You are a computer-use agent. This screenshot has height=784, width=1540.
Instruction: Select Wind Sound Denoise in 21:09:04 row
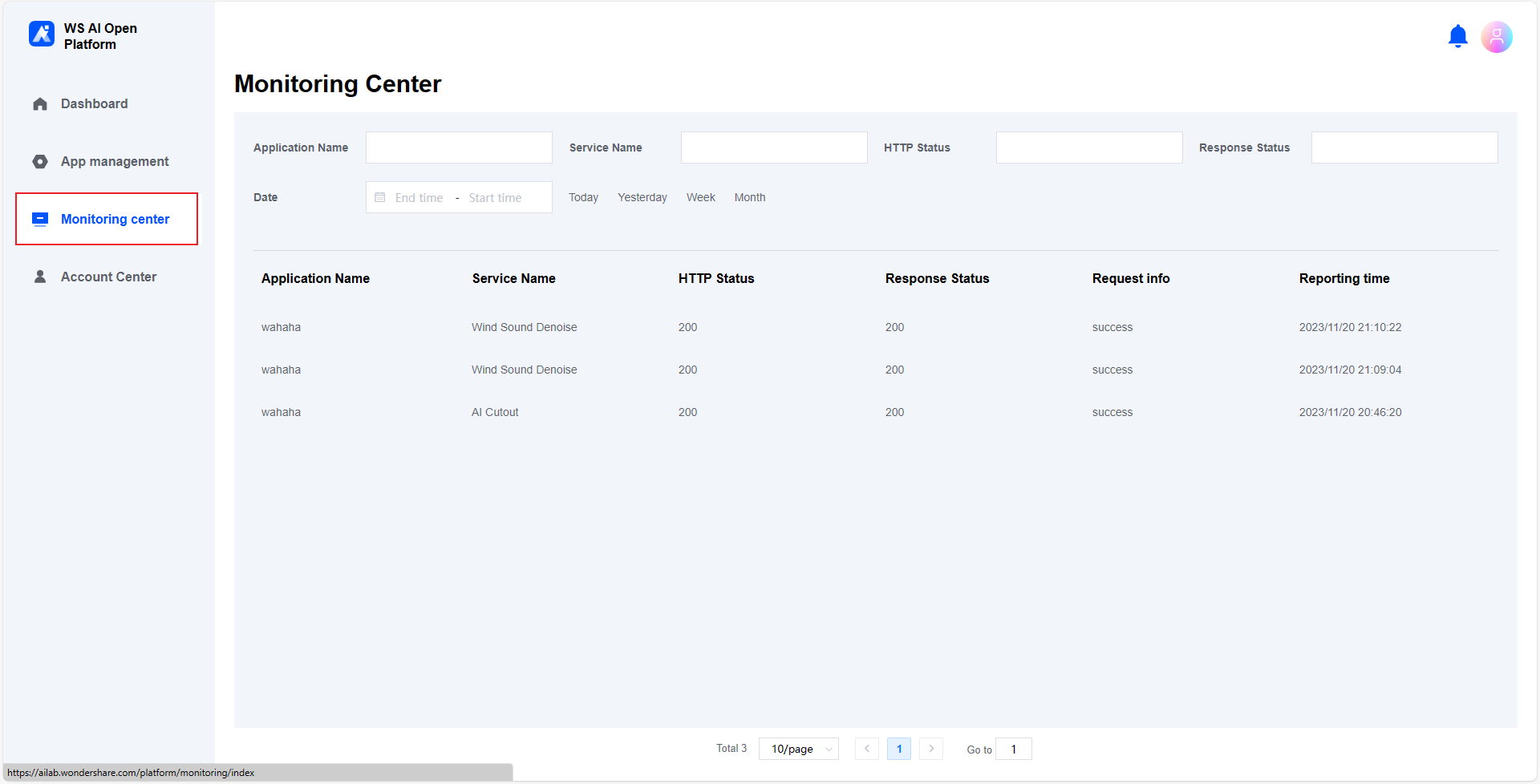click(524, 370)
